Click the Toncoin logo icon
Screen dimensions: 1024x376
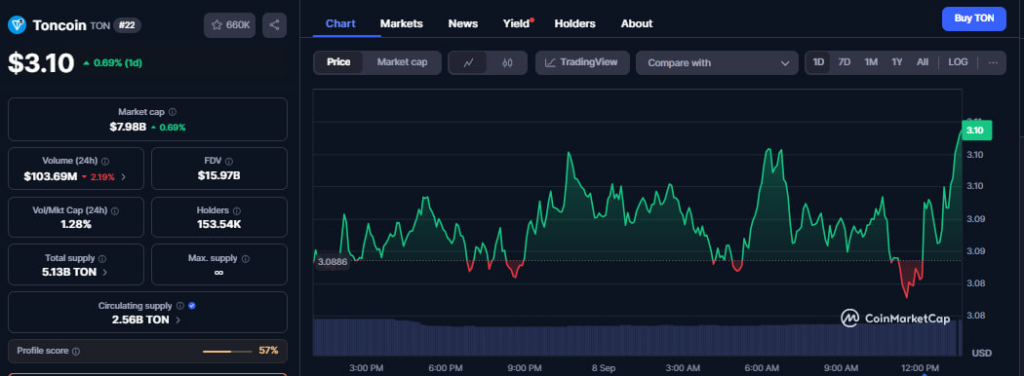click(x=17, y=25)
